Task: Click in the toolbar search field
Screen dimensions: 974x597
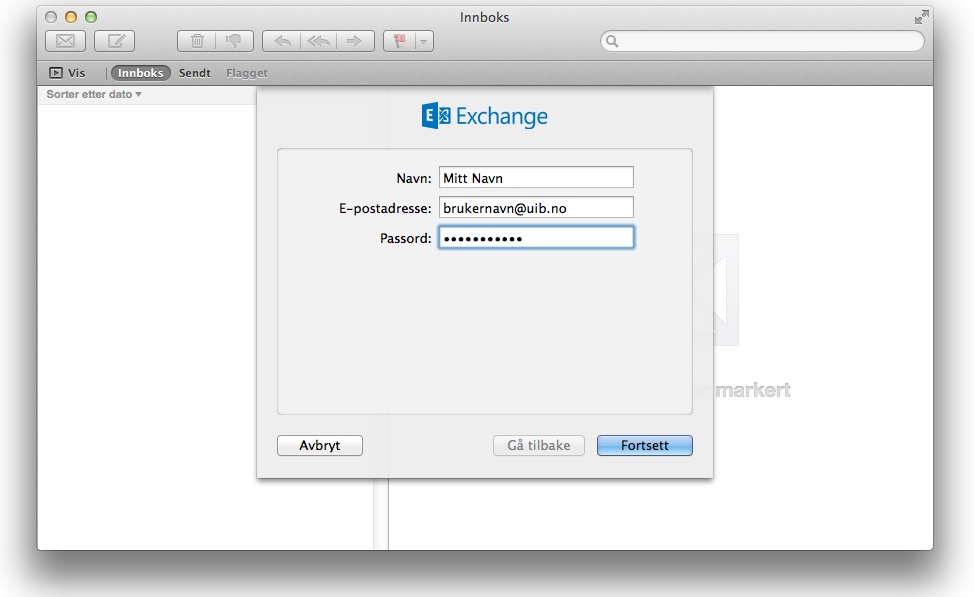Action: pos(765,41)
